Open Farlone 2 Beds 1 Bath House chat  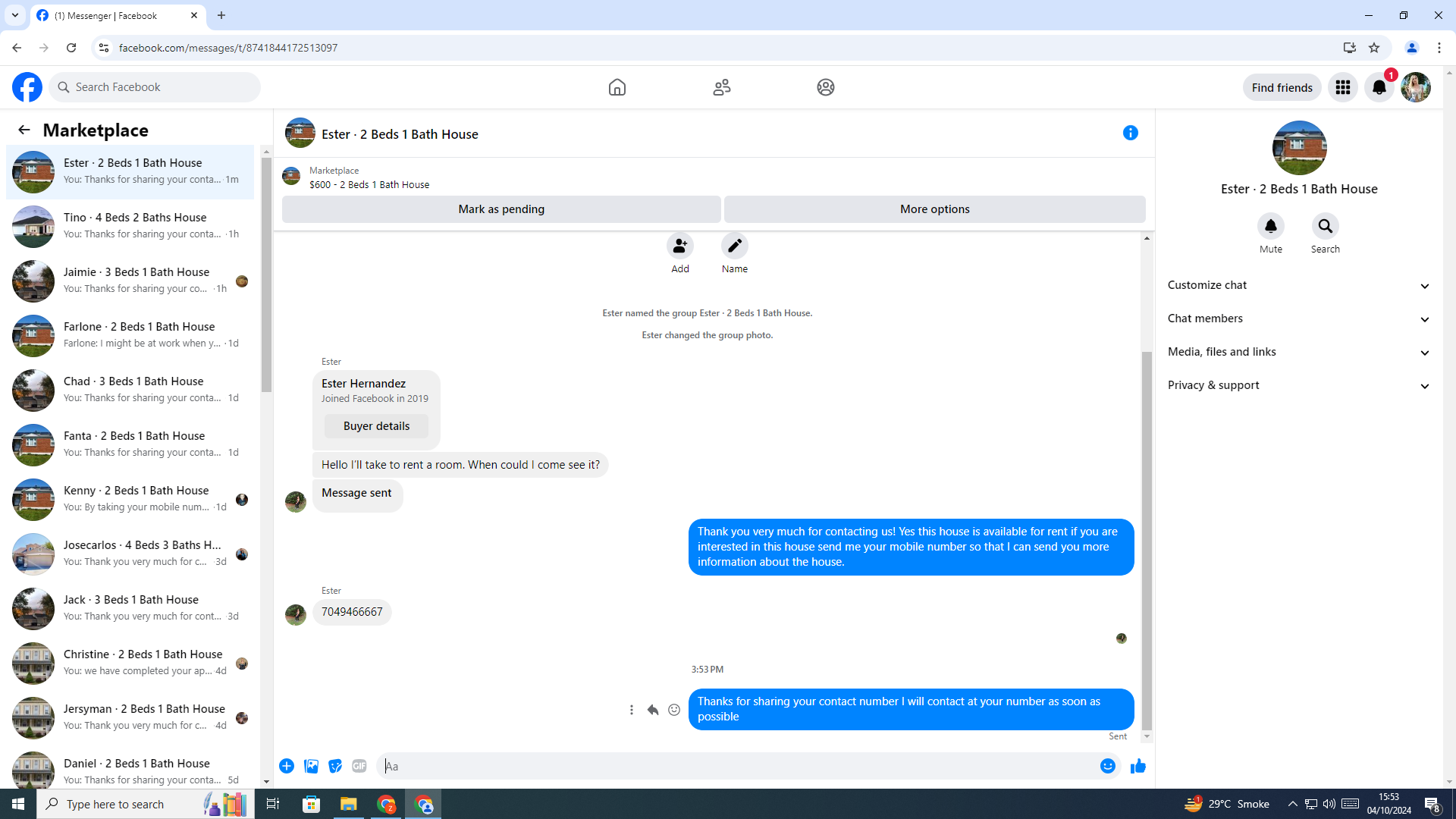(130, 336)
